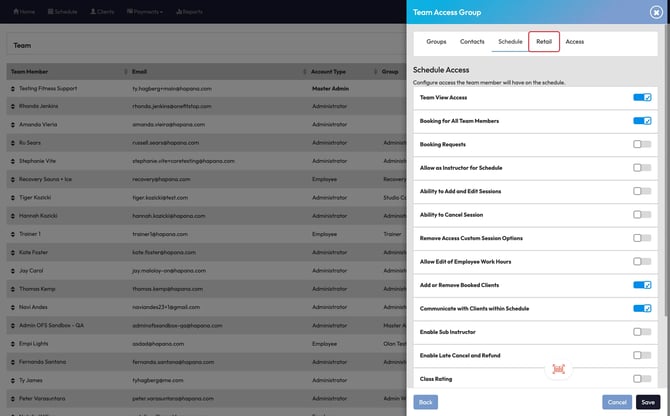This screenshot has height=416, width=670.
Task: Turn on Ability to Cancel Session
Action: pos(641,215)
